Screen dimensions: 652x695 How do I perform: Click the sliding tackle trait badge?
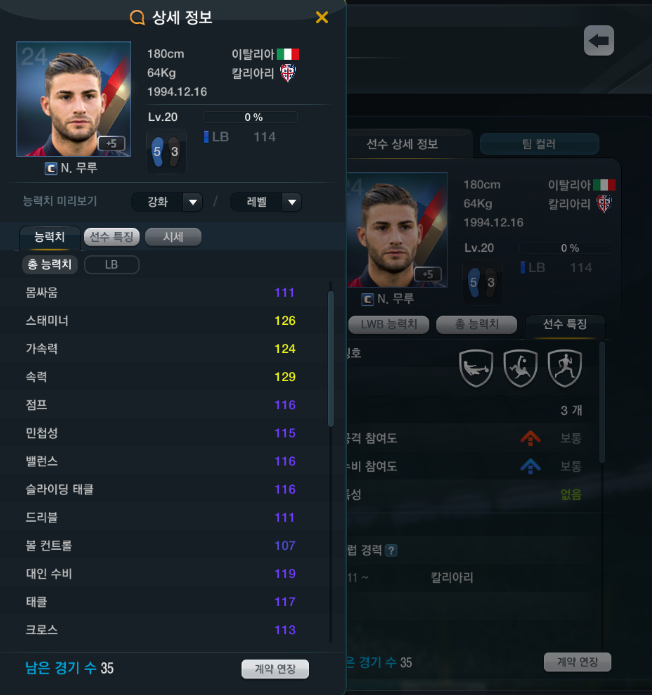476,368
